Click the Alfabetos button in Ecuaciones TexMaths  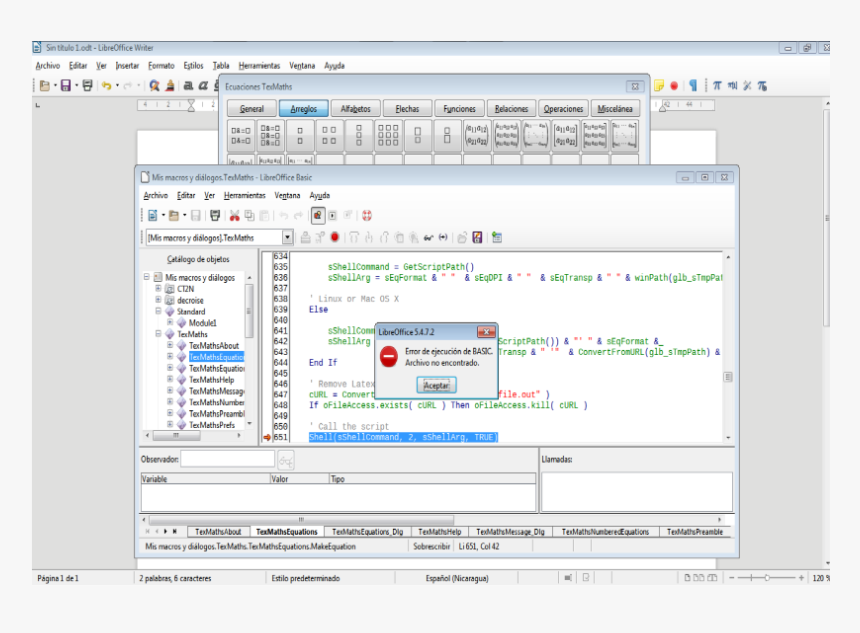(x=355, y=109)
